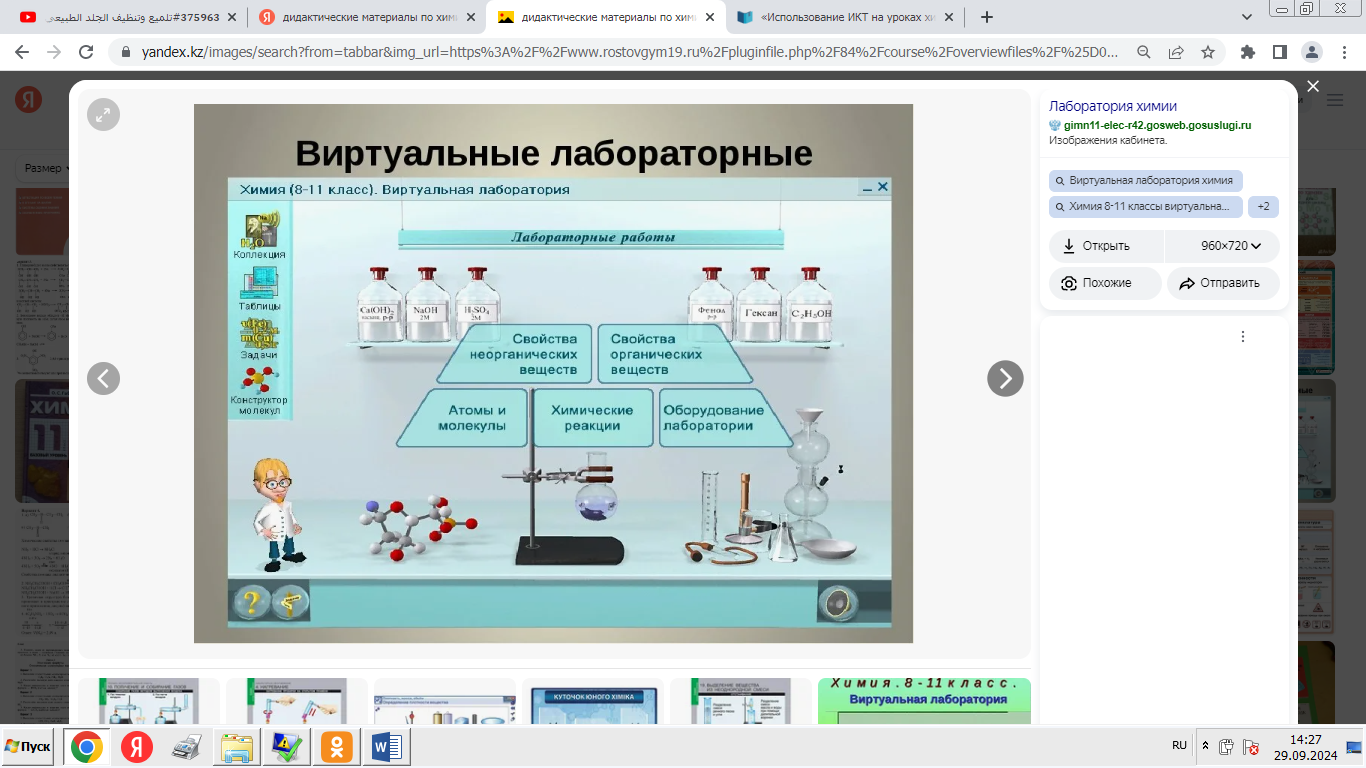
Task: Open the Размер filter dropdown behind viewer
Action: (x=46, y=168)
